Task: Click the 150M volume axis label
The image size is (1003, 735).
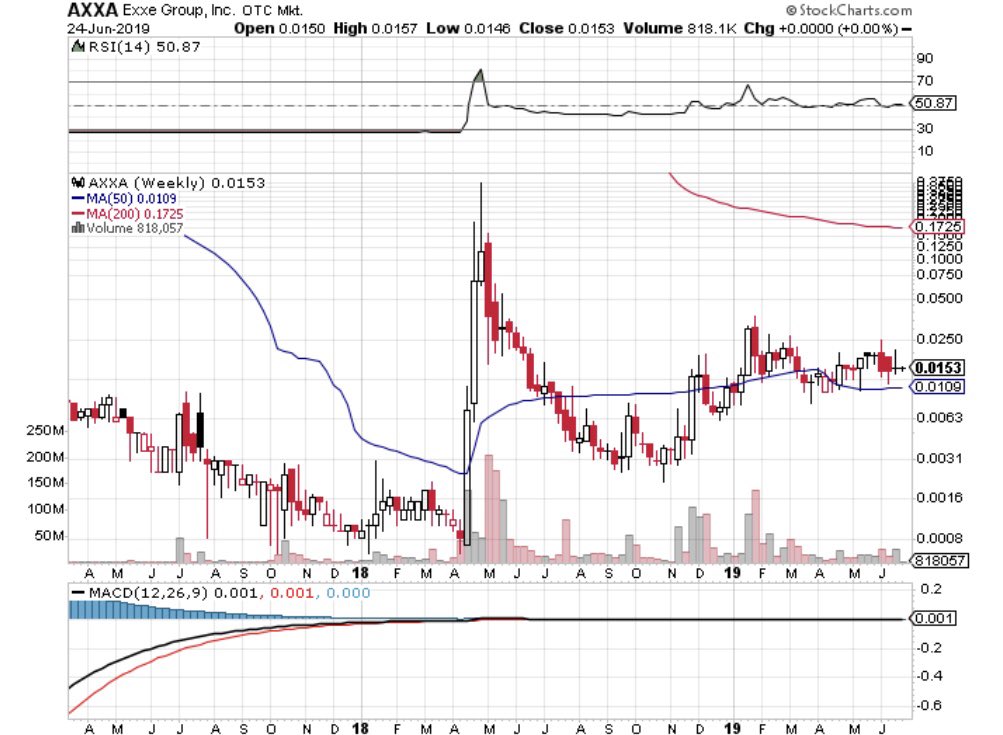Action: point(45,482)
